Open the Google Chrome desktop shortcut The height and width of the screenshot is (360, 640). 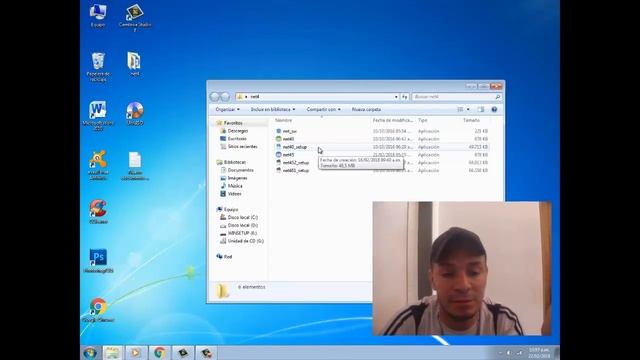(98, 310)
